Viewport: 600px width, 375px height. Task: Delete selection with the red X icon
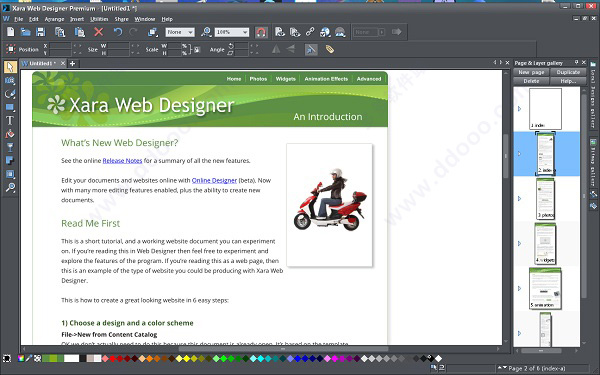99,32
